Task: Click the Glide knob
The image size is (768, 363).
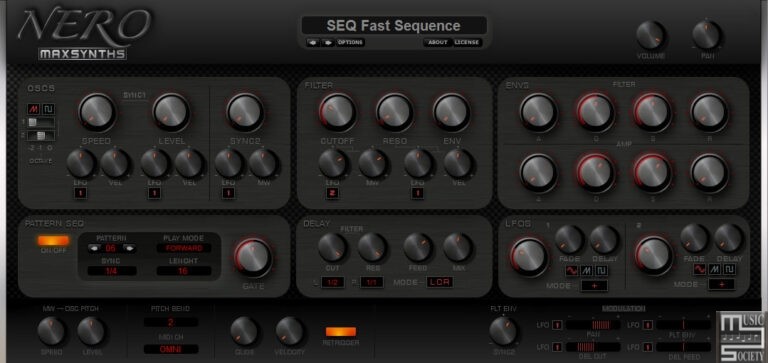Action: point(244,331)
